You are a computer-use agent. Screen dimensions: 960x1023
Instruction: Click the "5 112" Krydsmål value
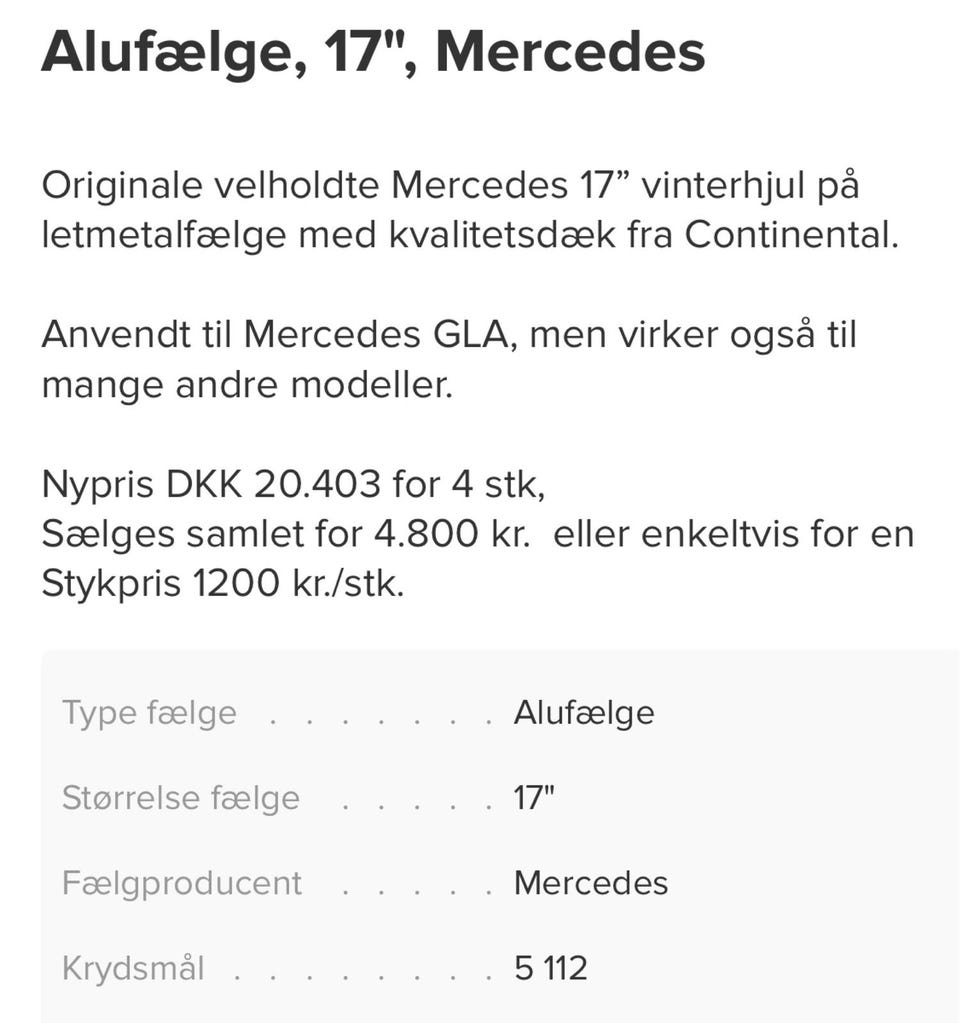point(551,968)
